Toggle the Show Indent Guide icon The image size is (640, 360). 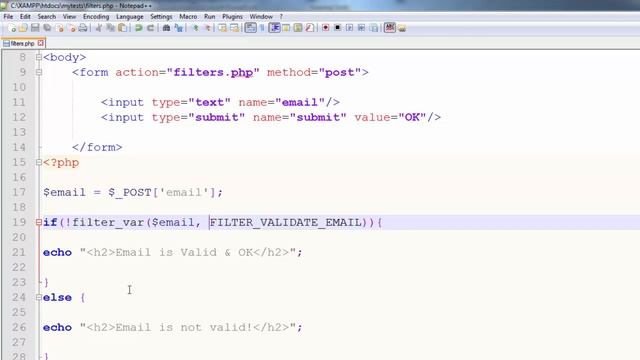point(274,28)
